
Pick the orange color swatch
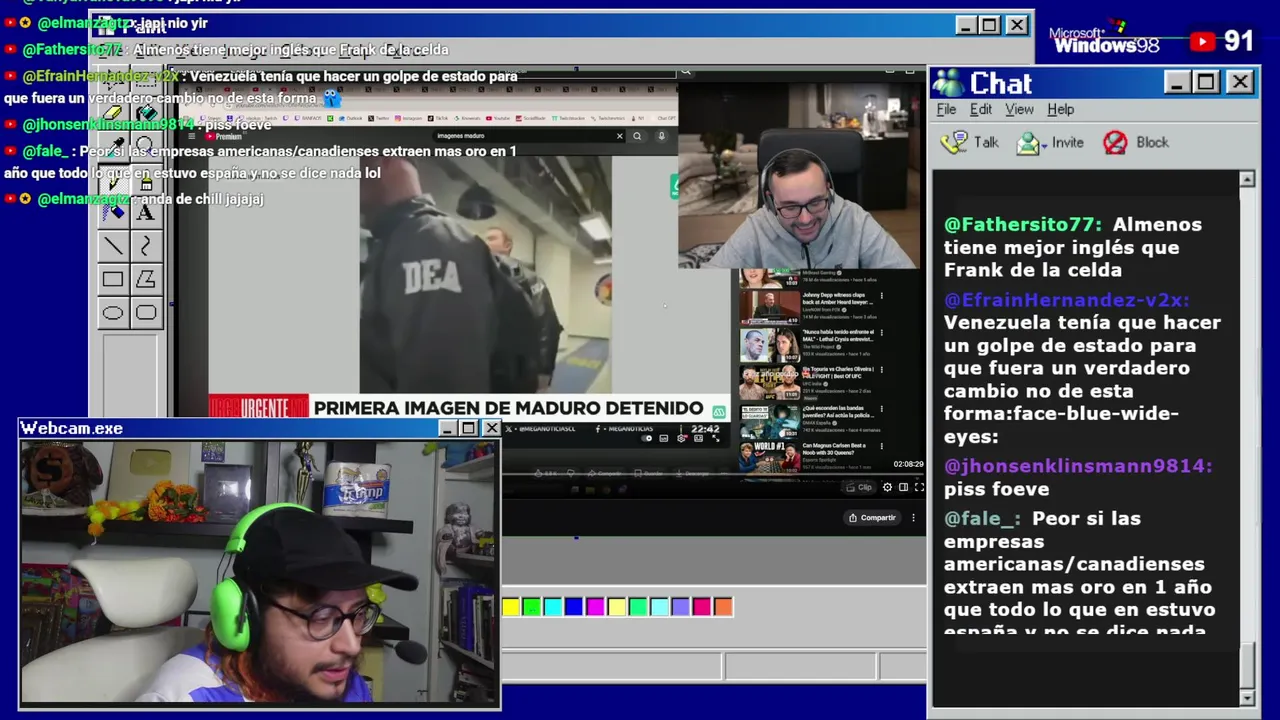coord(723,606)
